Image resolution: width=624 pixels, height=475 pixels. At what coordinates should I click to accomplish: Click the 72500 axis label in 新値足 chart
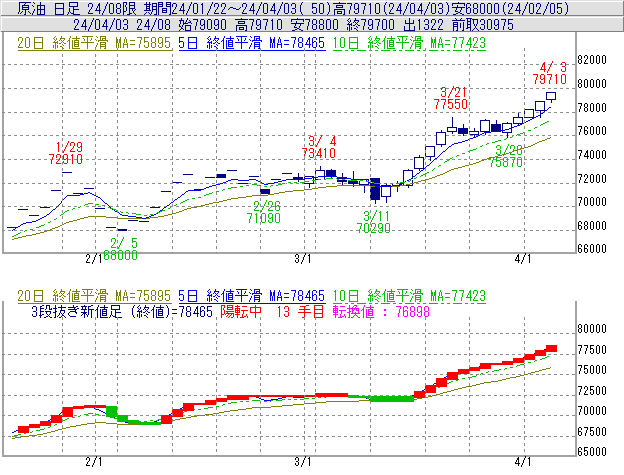[592, 391]
